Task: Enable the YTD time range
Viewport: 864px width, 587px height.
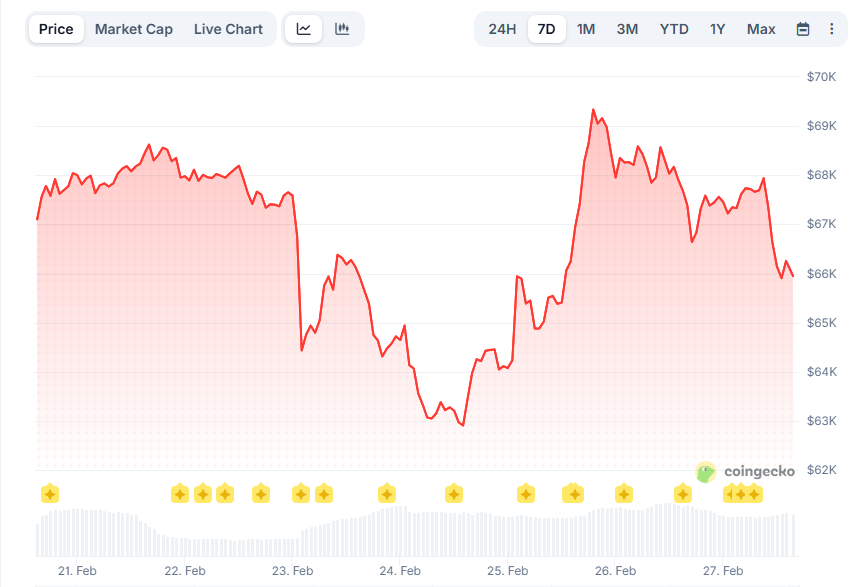Action: coord(674,29)
